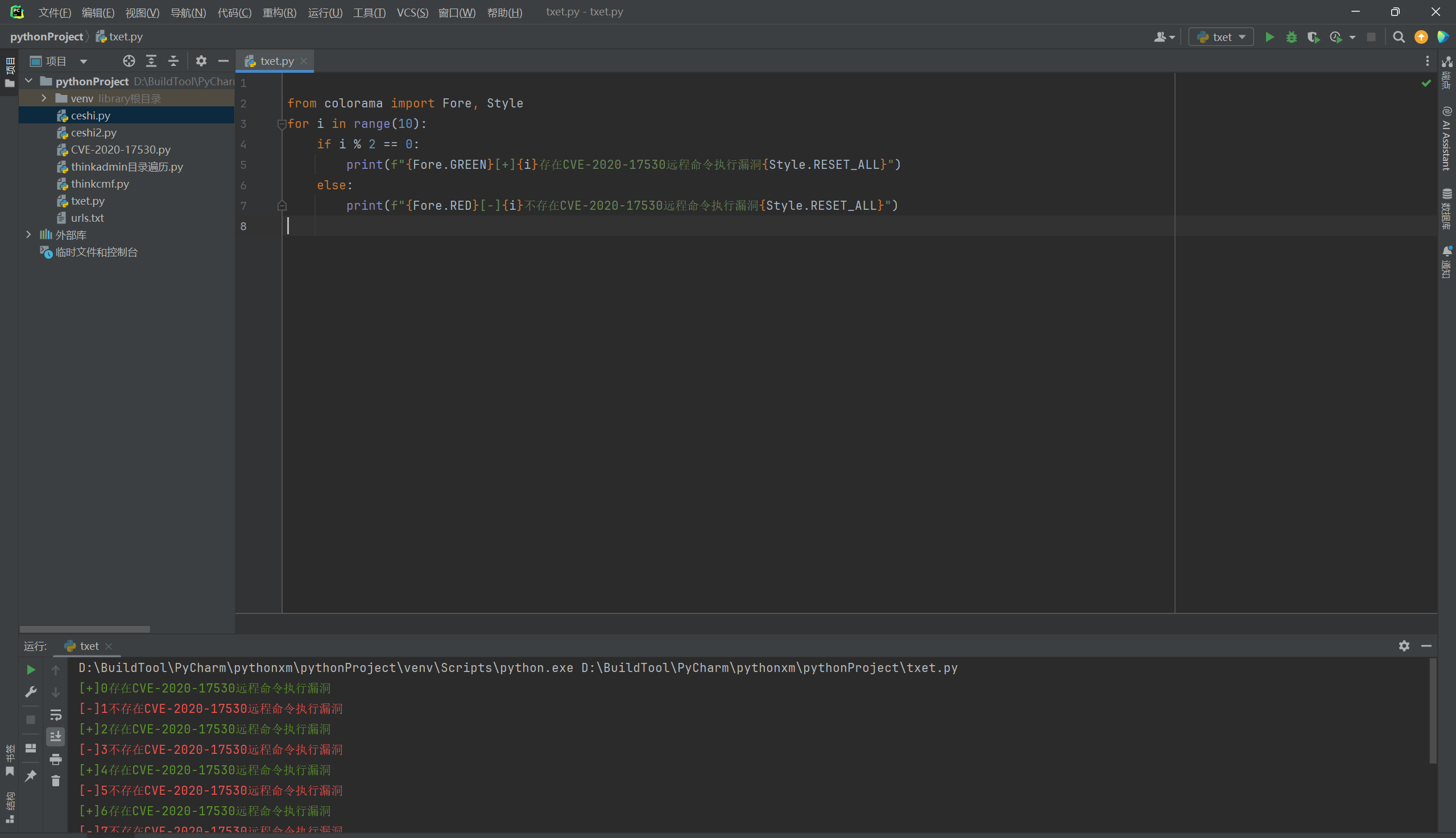Open the Refactor menu
This screenshot has height=838, width=1456.
[x=279, y=12]
